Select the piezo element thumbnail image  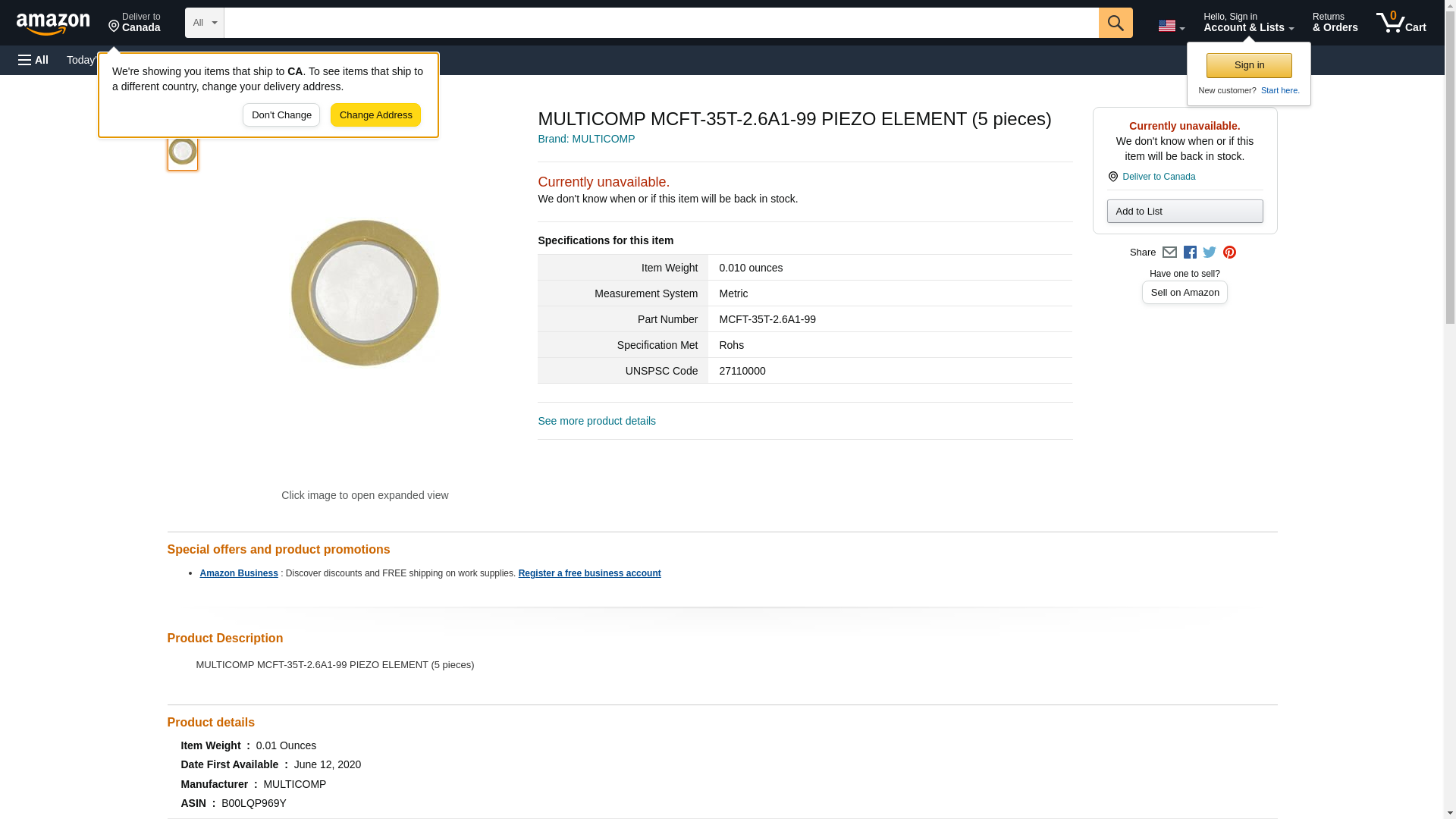tap(183, 152)
